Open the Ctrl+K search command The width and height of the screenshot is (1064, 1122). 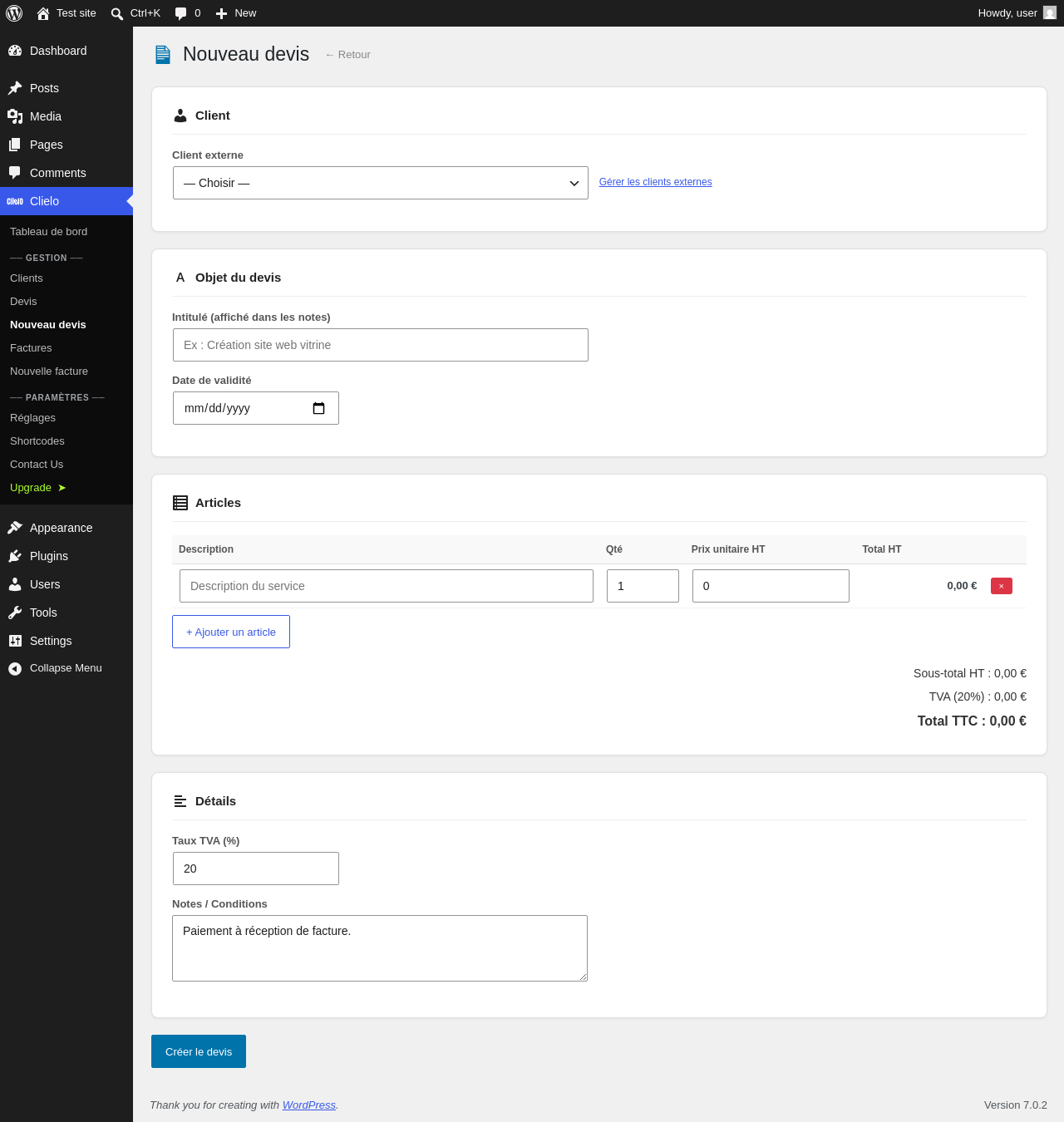(135, 13)
